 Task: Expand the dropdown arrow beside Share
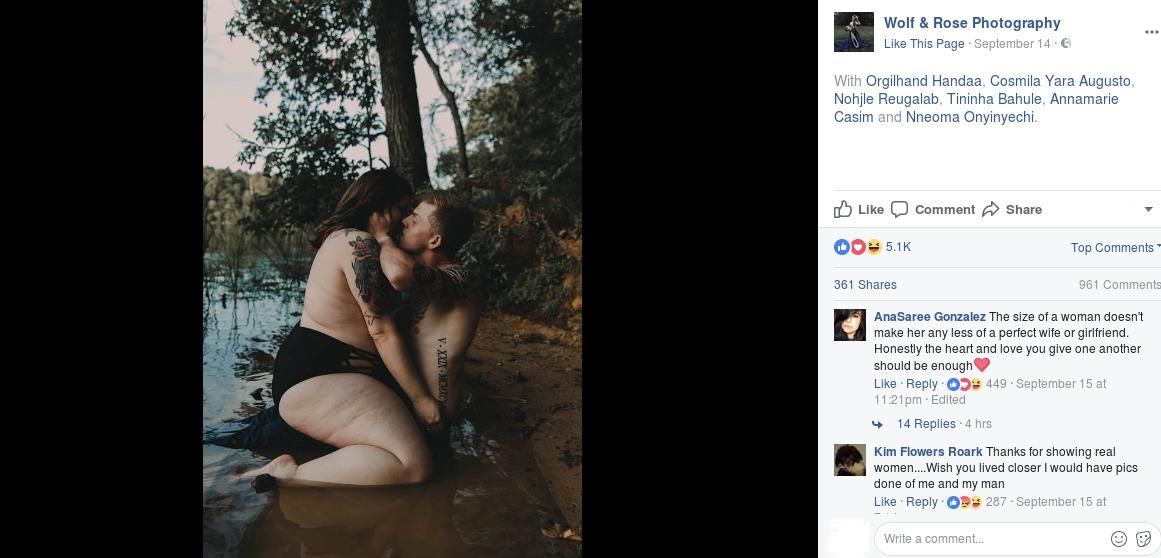1148,209
